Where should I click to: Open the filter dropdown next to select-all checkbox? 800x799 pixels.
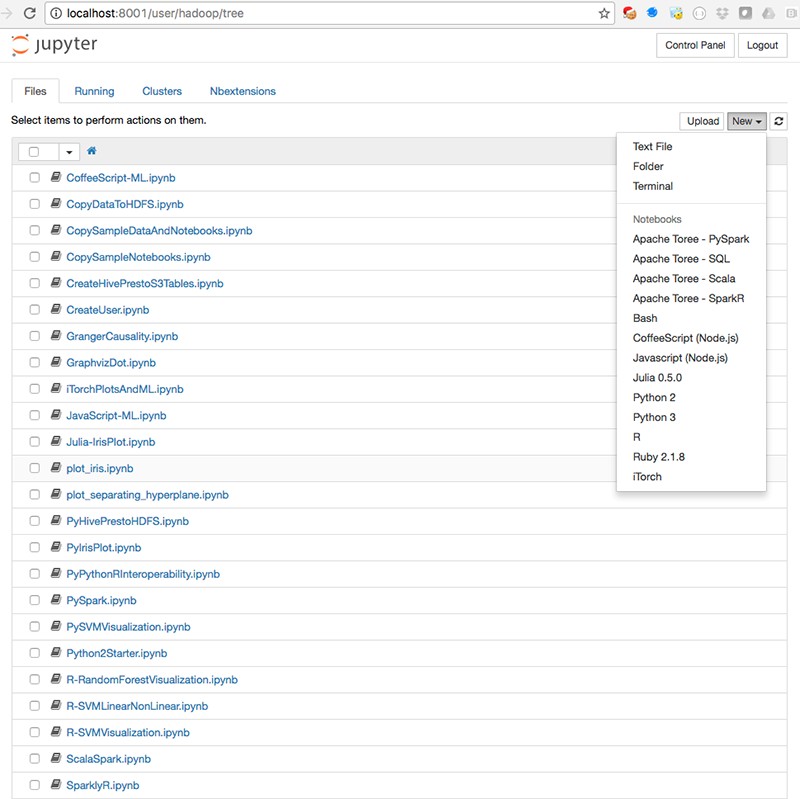(x=69, y=151)
